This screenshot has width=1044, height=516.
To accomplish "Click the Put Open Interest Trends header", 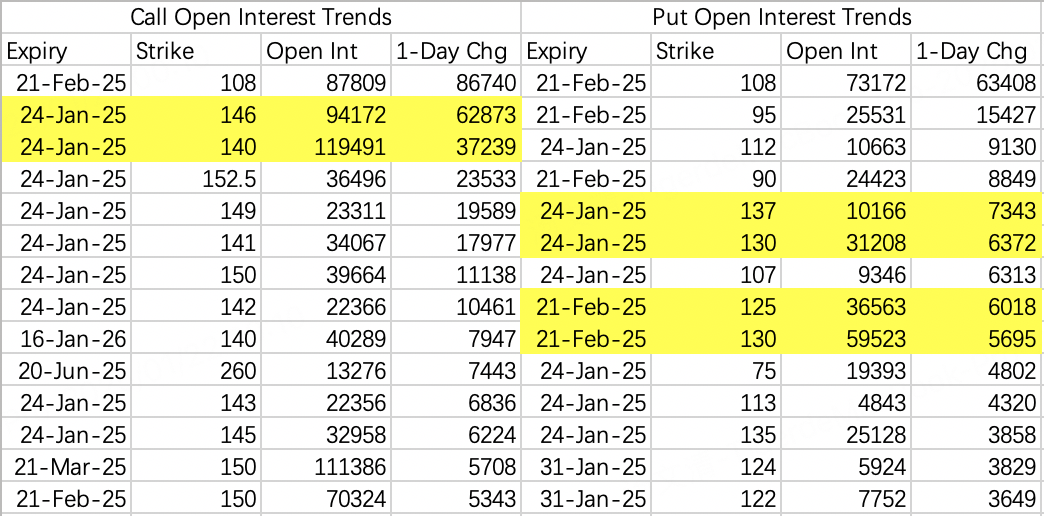I will click(x=782, y=17).
